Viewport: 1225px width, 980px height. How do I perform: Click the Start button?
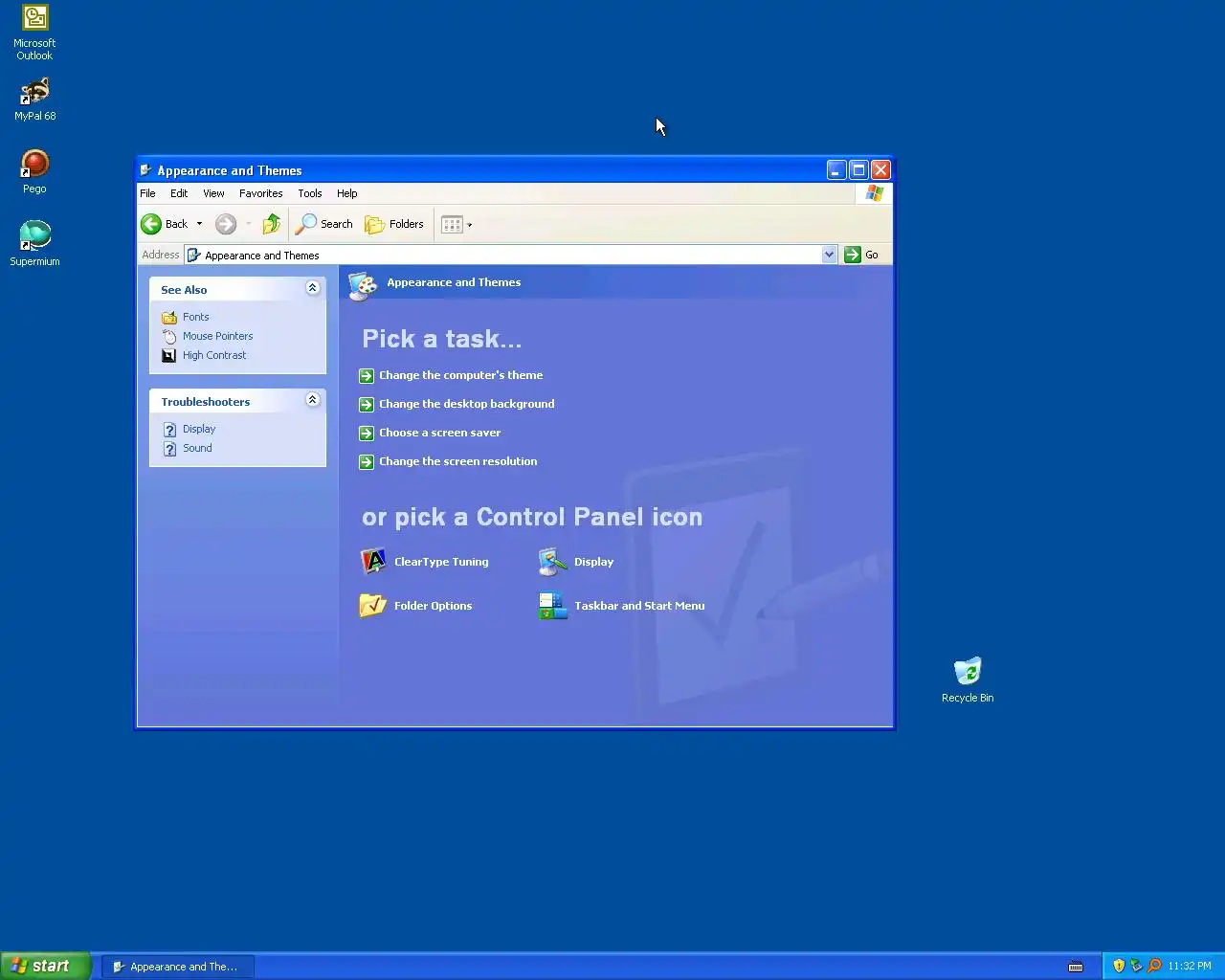45,966
